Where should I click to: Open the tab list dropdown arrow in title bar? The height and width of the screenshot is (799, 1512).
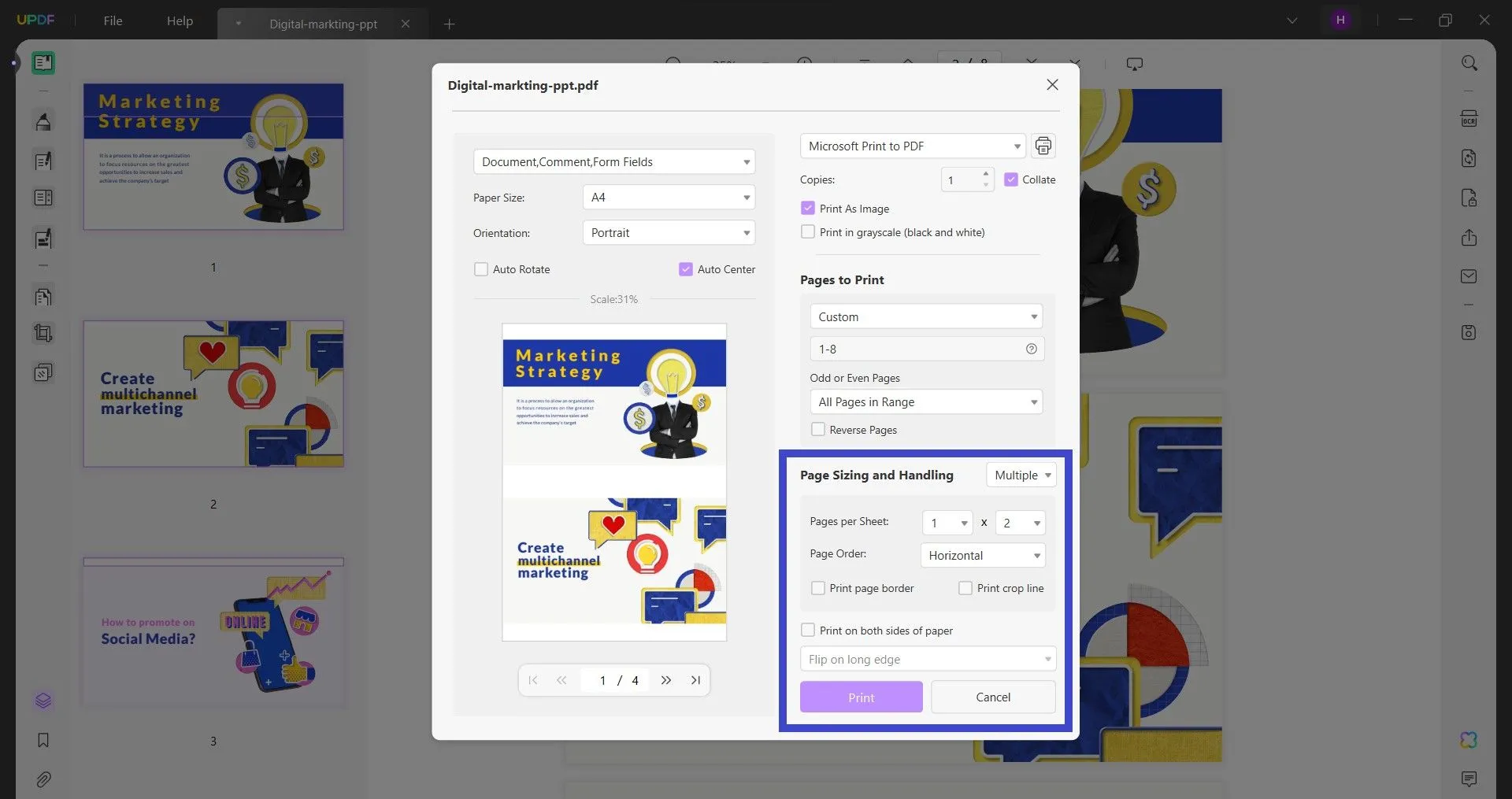(1292, 20)
